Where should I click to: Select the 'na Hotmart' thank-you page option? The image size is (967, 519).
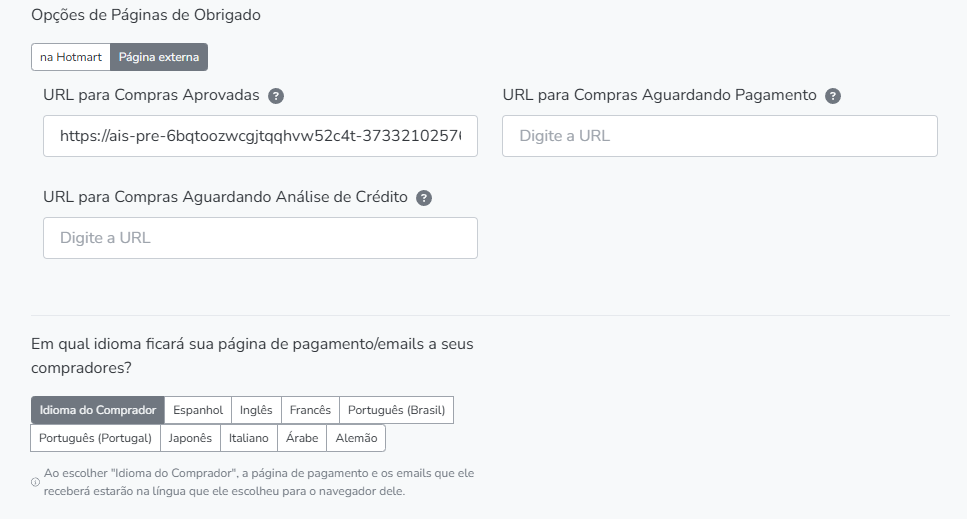click(71, 57)
